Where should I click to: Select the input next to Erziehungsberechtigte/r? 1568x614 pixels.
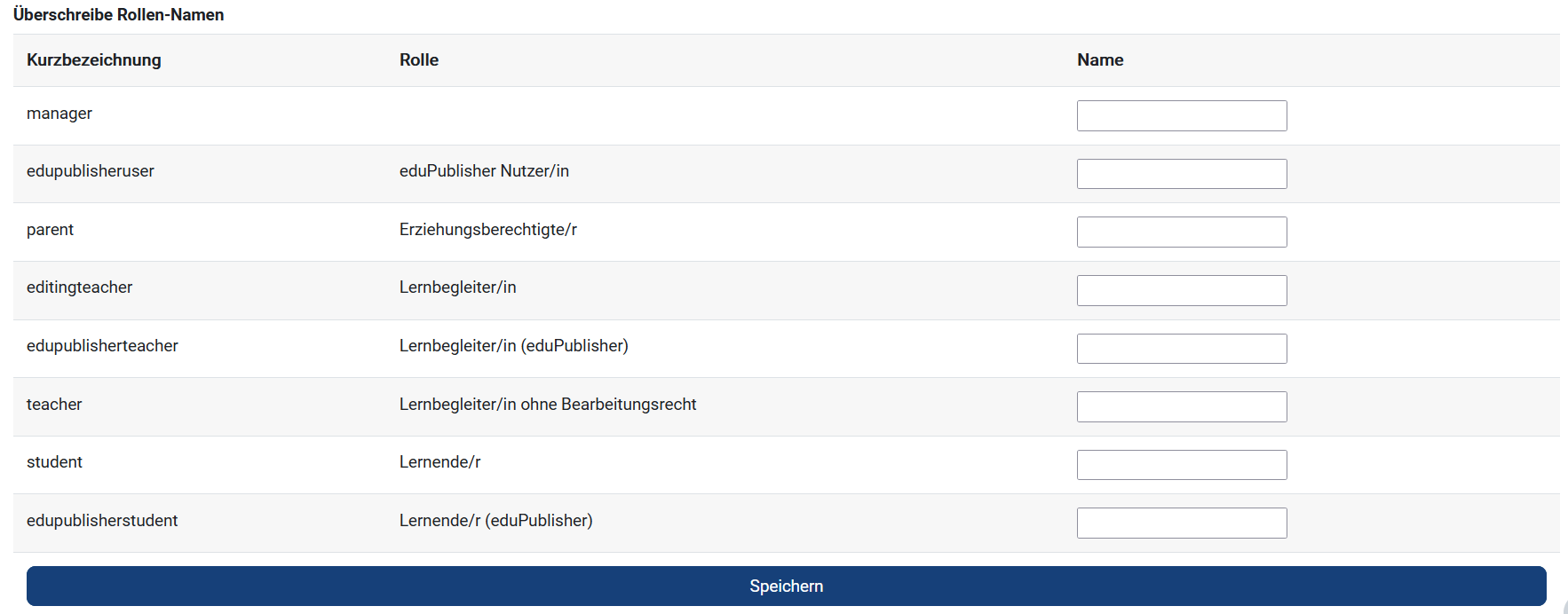[1181, 232]
